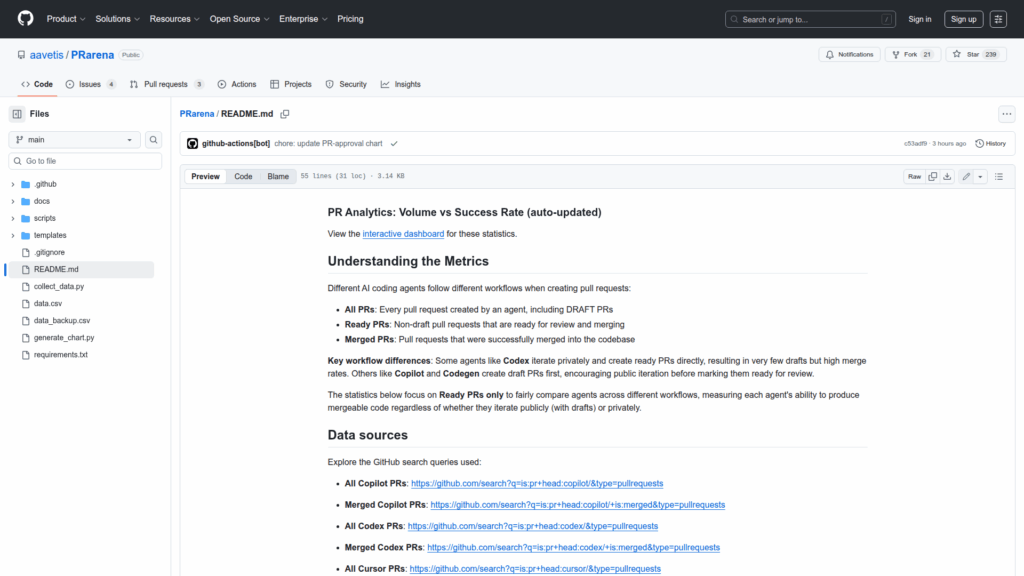Select the Code repository tab
1024x576 pixels.
(x=37, y=84)
